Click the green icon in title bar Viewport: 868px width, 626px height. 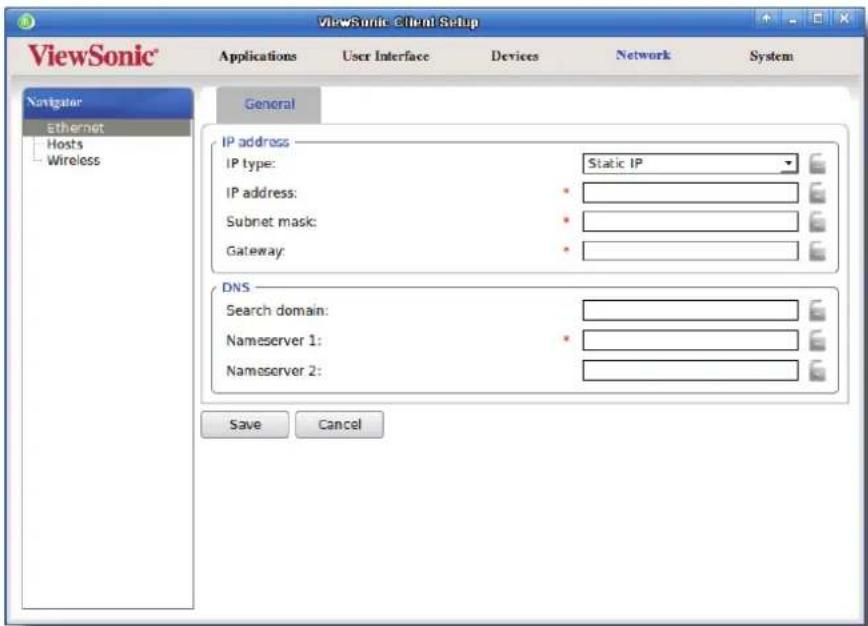26,22
